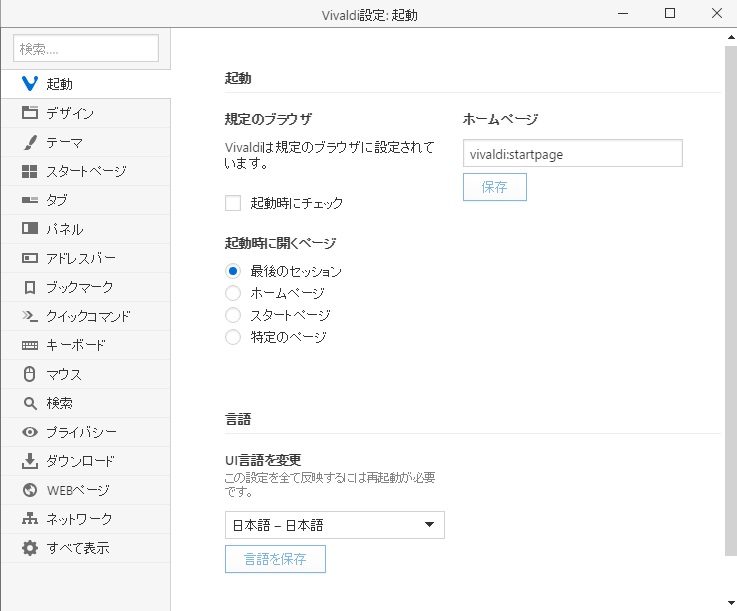Go to デザイン settings
Image resolution: width=737 pixels, height=611 pixels.
(x=86, y=113)
